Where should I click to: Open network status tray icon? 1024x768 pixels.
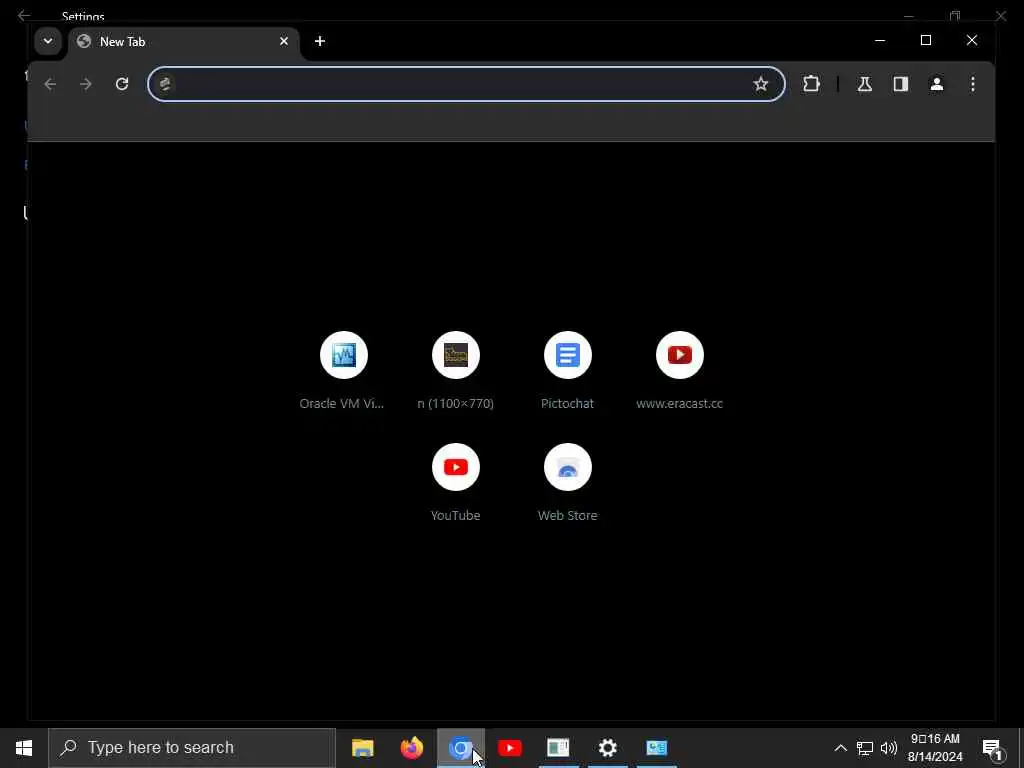pos(865,748)
